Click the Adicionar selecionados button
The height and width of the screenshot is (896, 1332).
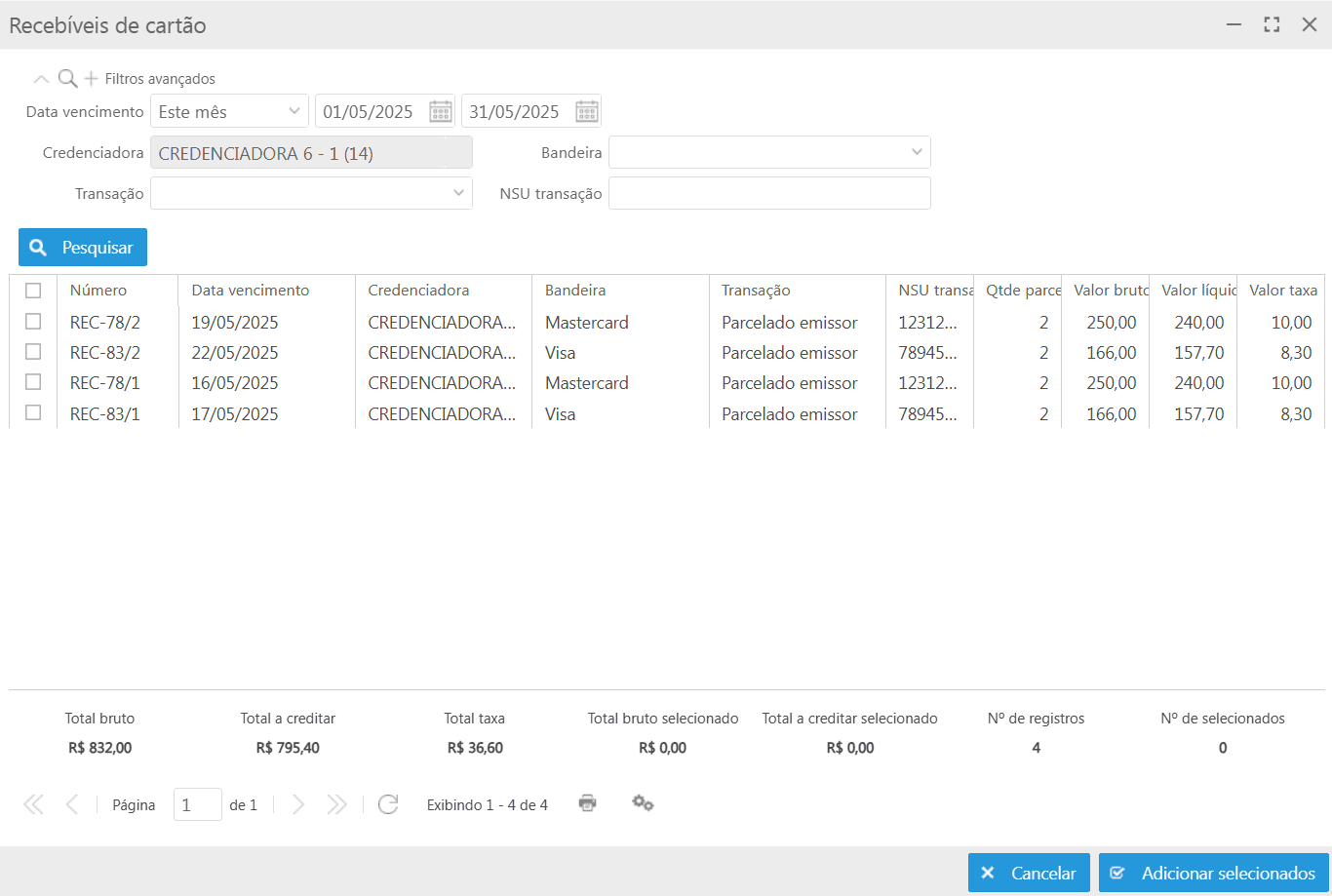click(1214, 873)
